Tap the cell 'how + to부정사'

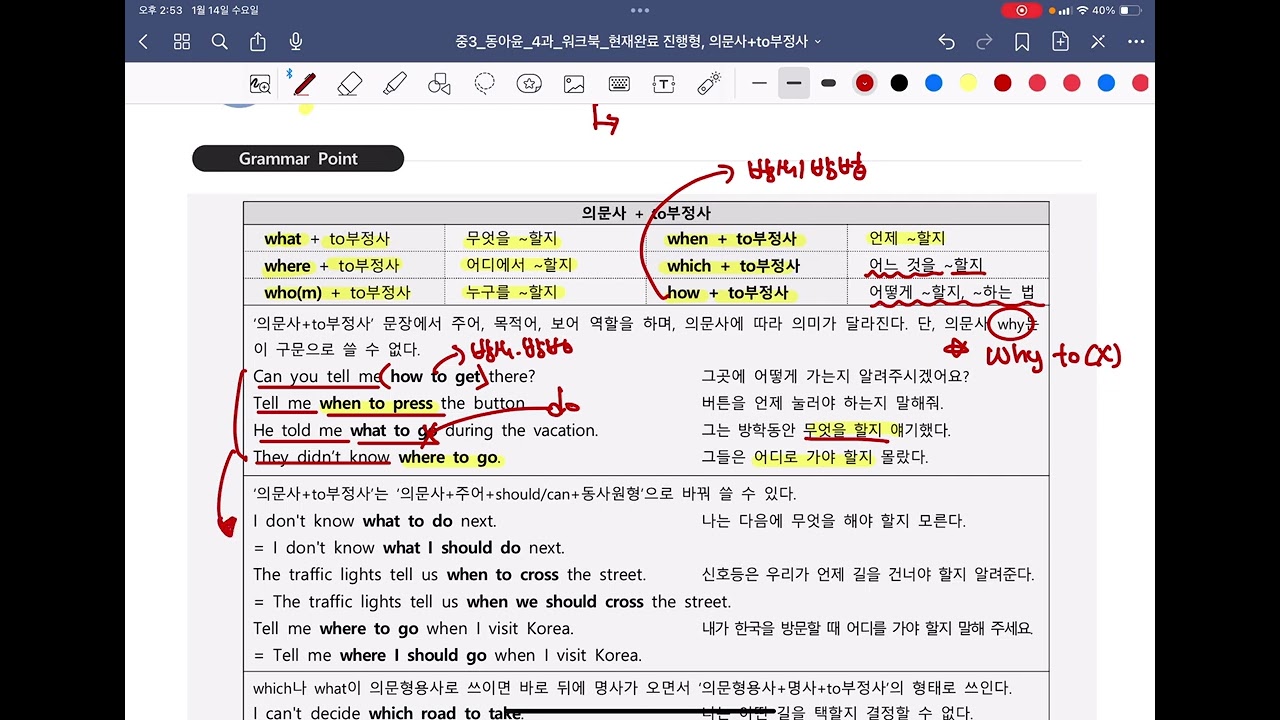coord(727,292)
